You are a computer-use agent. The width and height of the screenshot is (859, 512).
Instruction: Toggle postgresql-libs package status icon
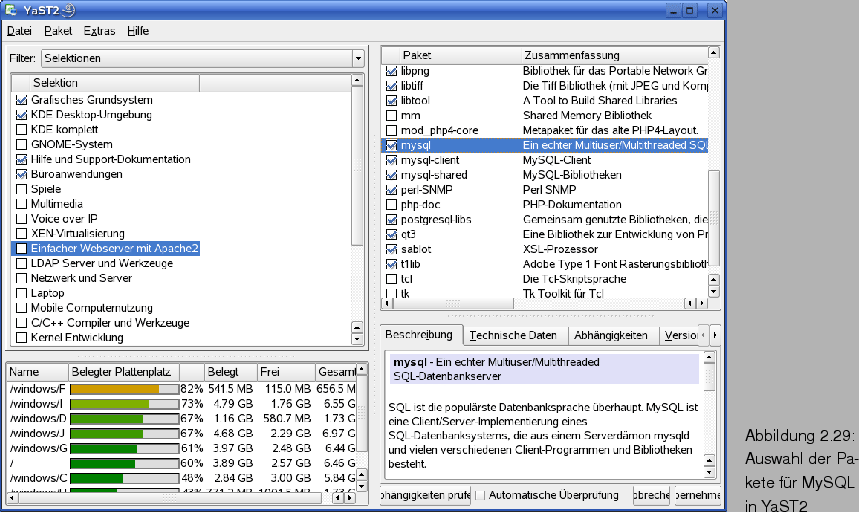coord(391,220)
